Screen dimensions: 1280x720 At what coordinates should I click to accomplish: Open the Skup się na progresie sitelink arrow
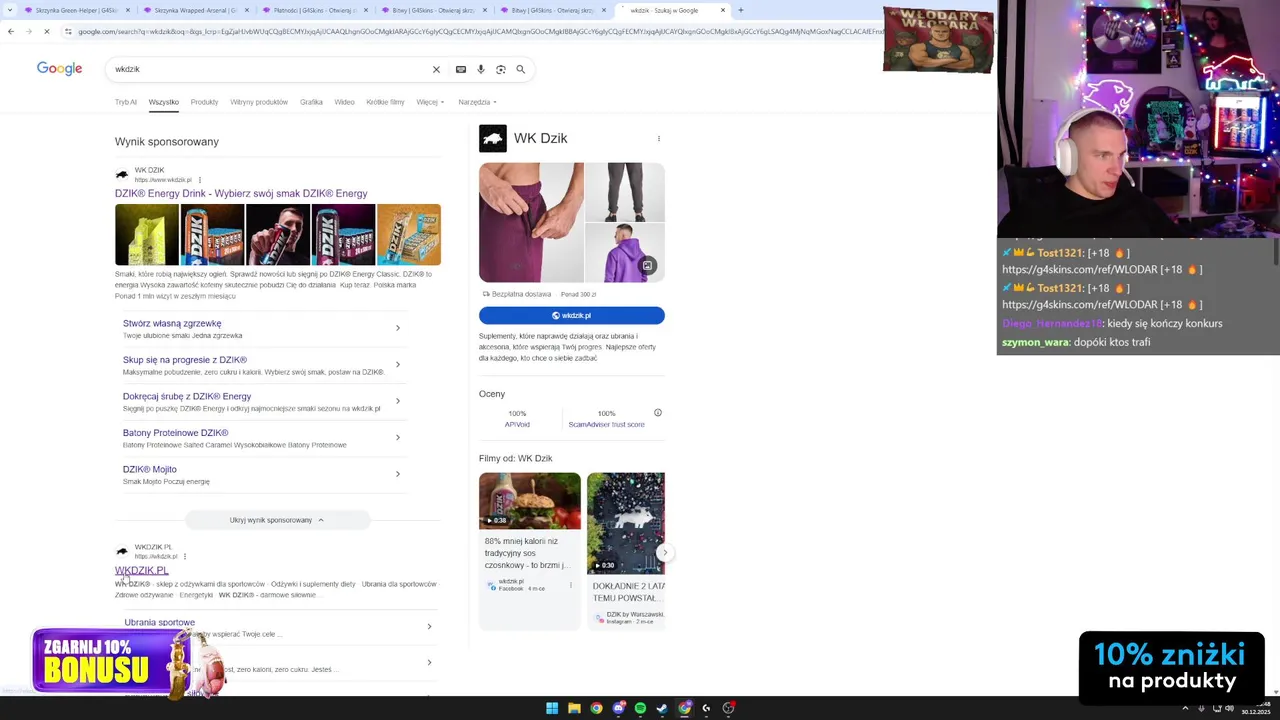tap(398, 365)
